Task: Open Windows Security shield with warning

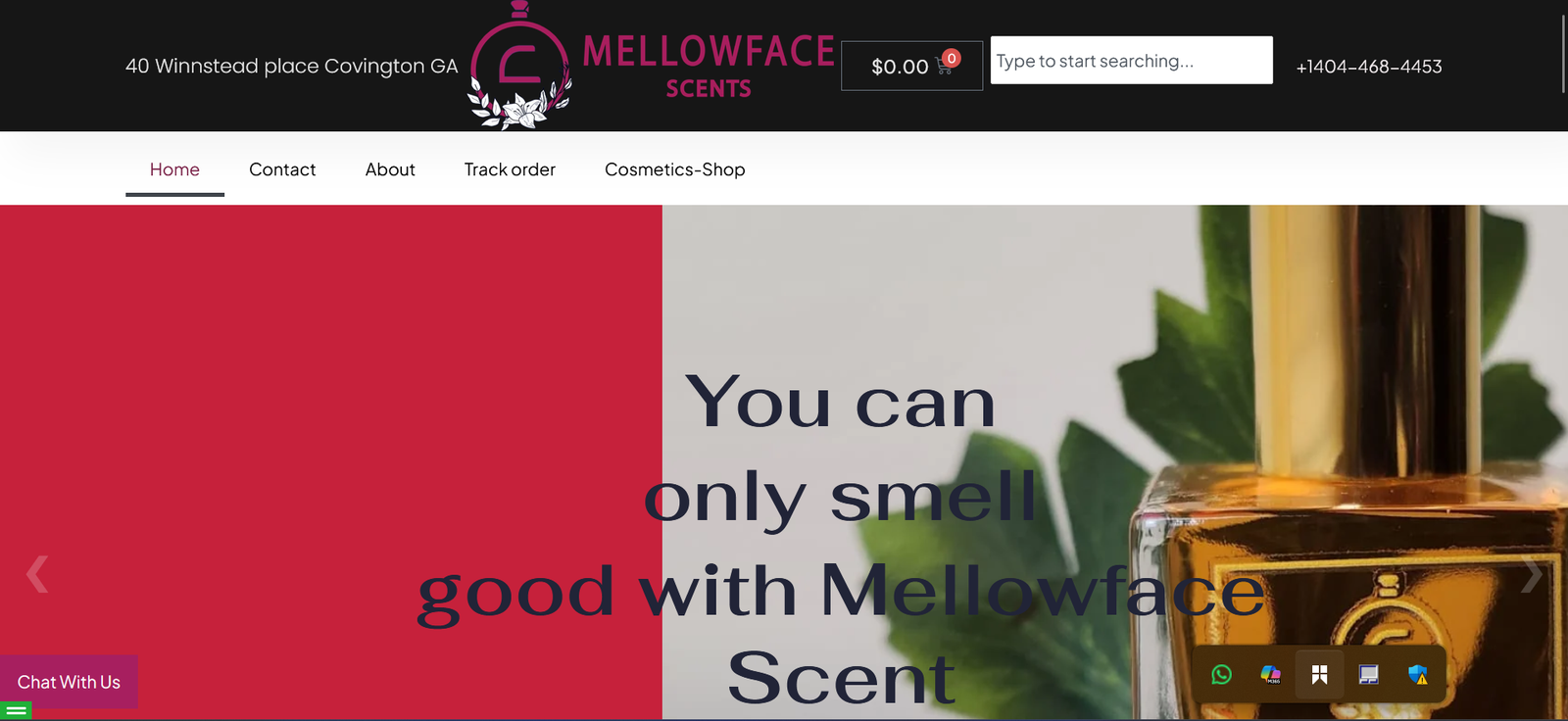Action: coord(1417,674)
